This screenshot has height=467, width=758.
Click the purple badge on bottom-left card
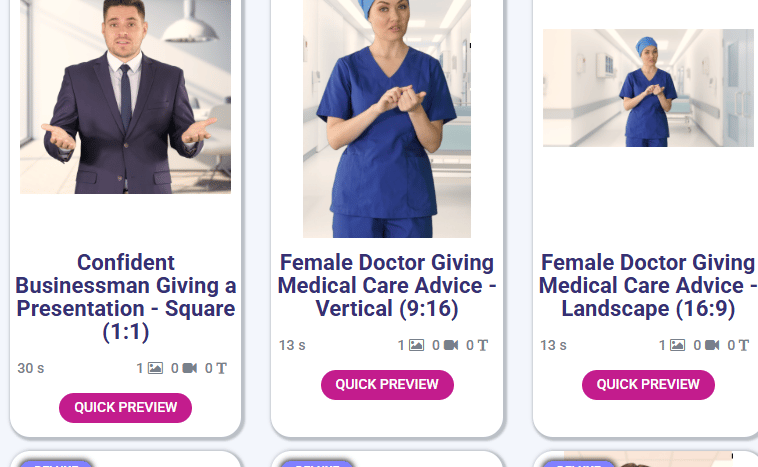point(56,464)
